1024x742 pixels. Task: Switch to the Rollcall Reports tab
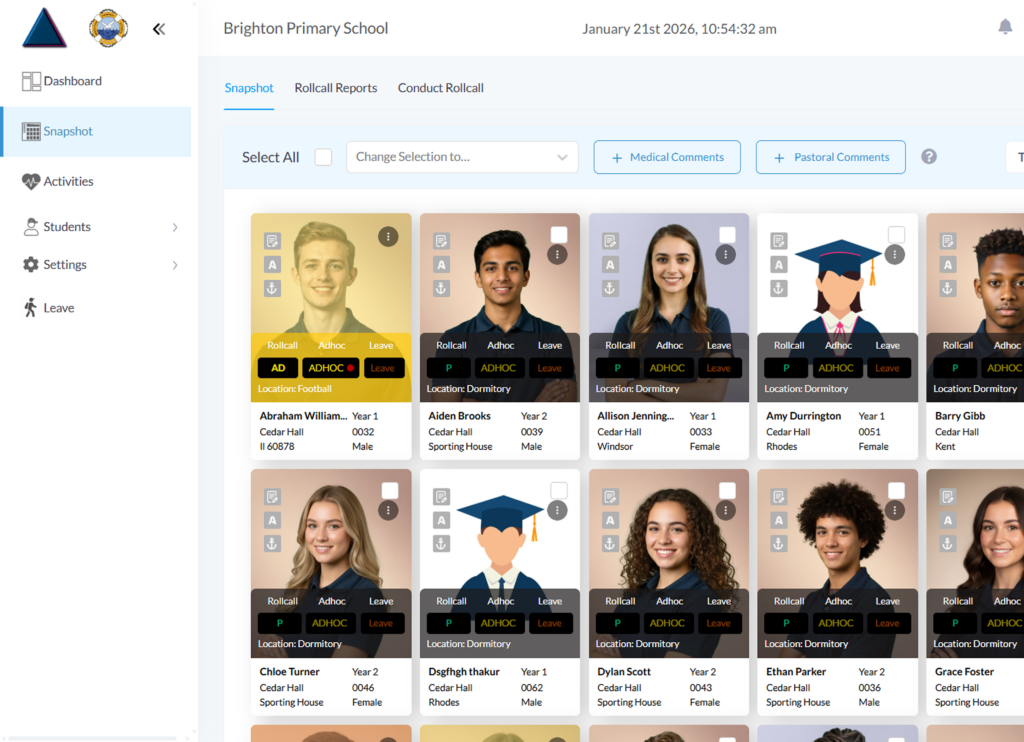[x=336, y=88]
